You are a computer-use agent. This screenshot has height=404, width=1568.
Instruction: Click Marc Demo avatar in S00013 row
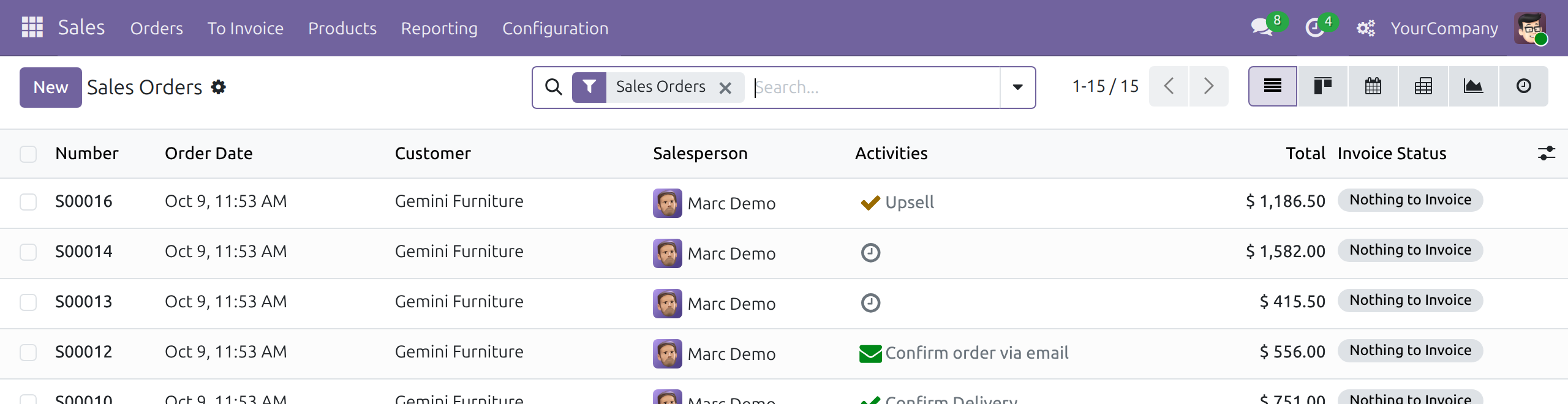click(x=668, y=304)
